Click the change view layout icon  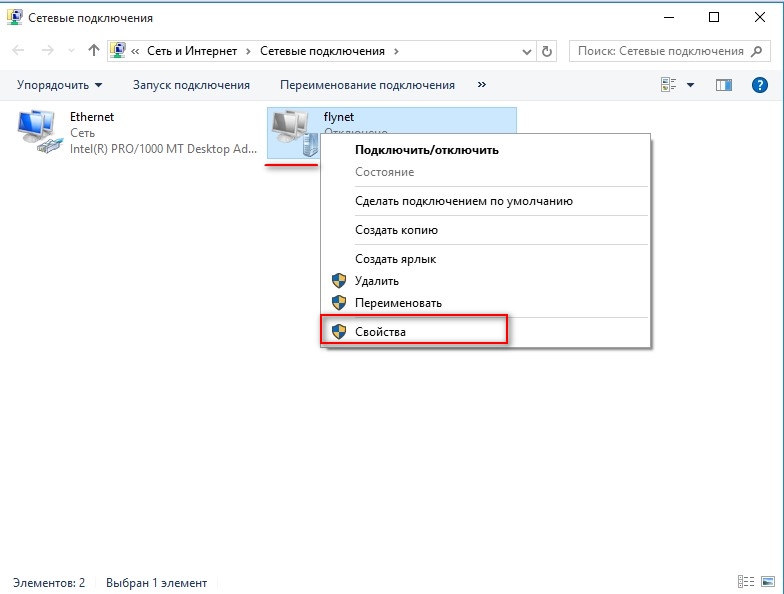[x=668, y=85]
